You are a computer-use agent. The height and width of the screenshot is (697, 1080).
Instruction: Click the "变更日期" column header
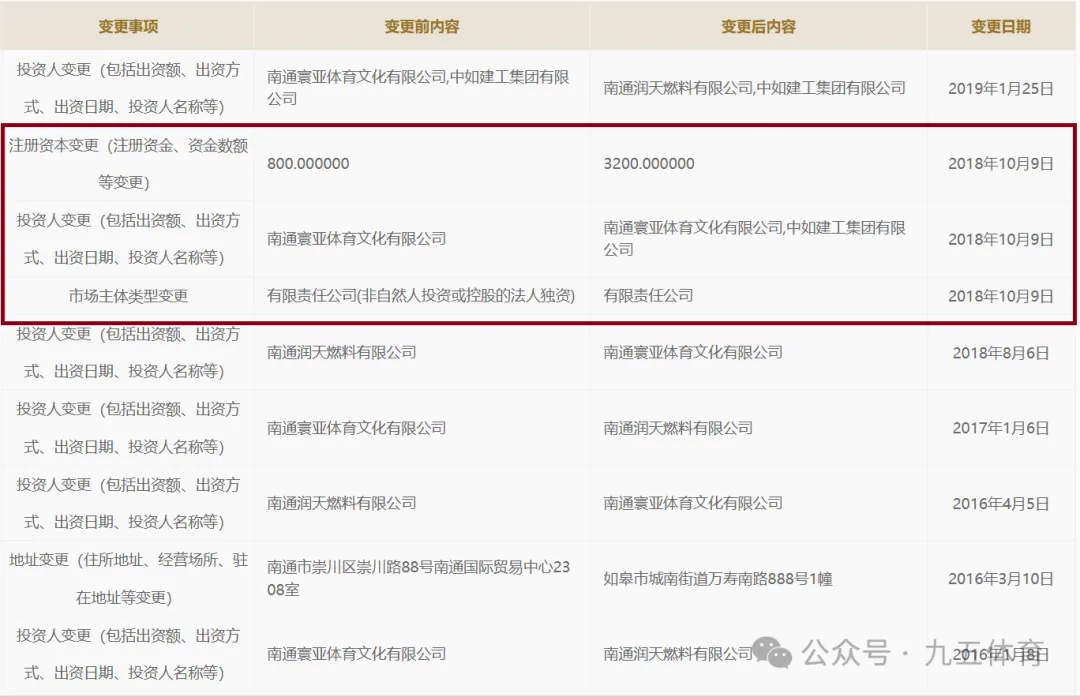click(1001, 26)
